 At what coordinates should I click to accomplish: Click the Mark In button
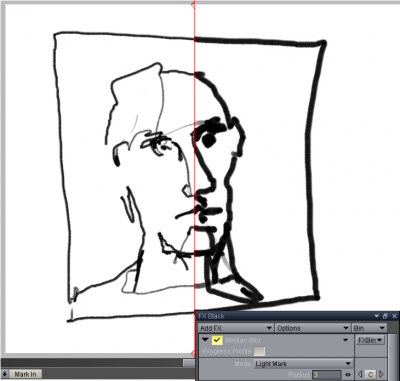pyautogui.click(x=25, y=374)
